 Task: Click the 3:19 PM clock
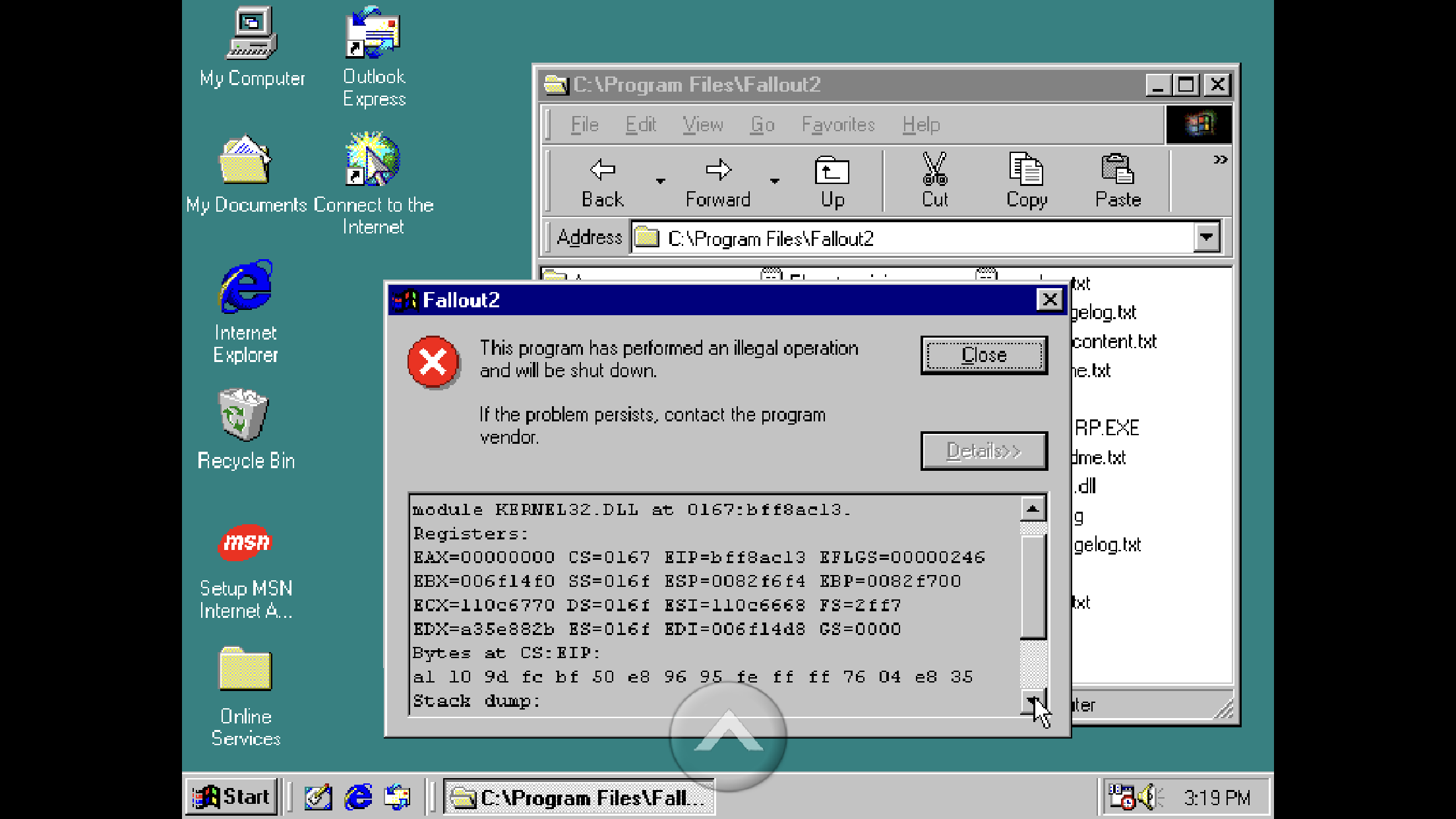click(1217, 798)
